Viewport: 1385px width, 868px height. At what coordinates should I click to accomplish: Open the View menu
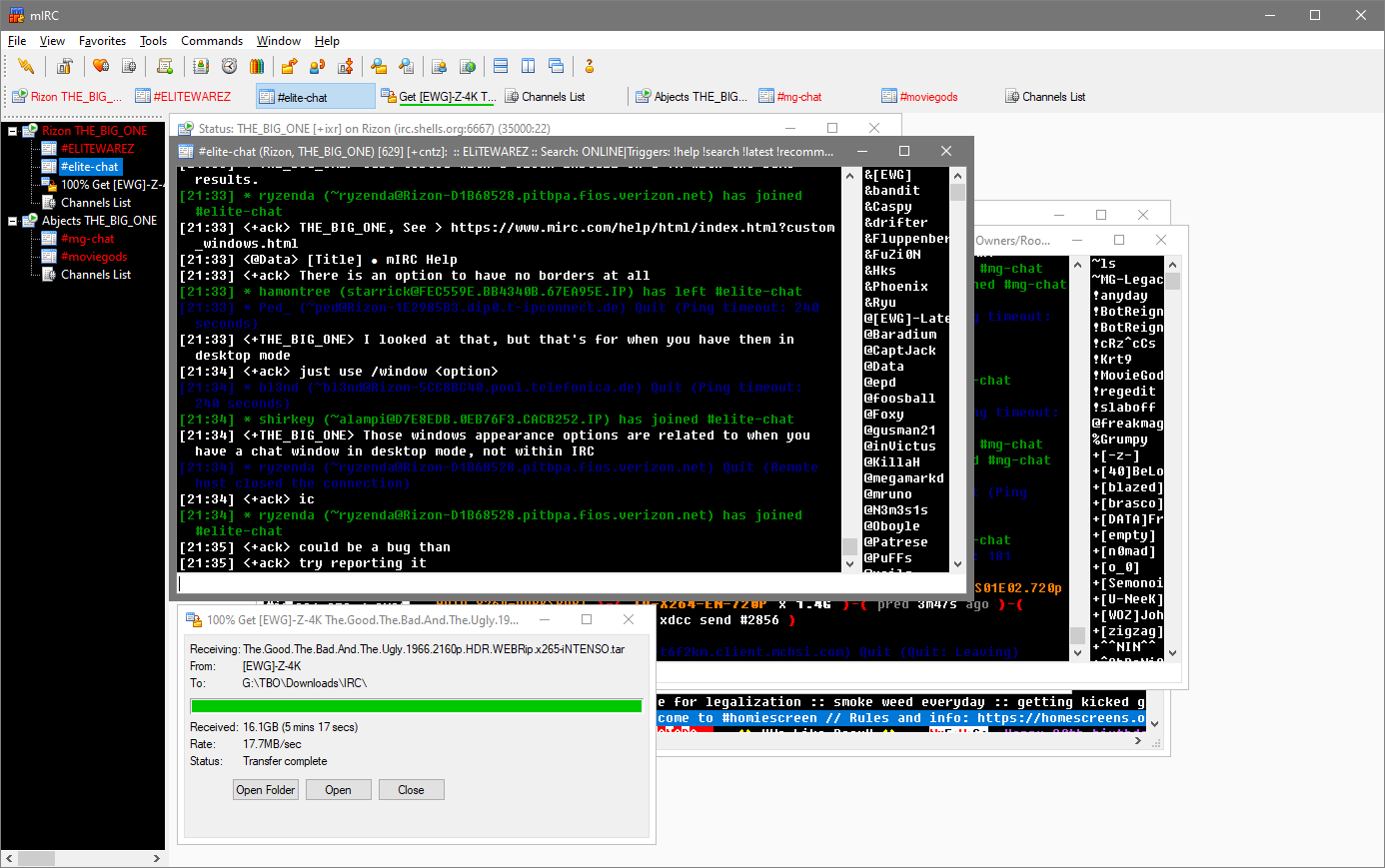(52, 41)
